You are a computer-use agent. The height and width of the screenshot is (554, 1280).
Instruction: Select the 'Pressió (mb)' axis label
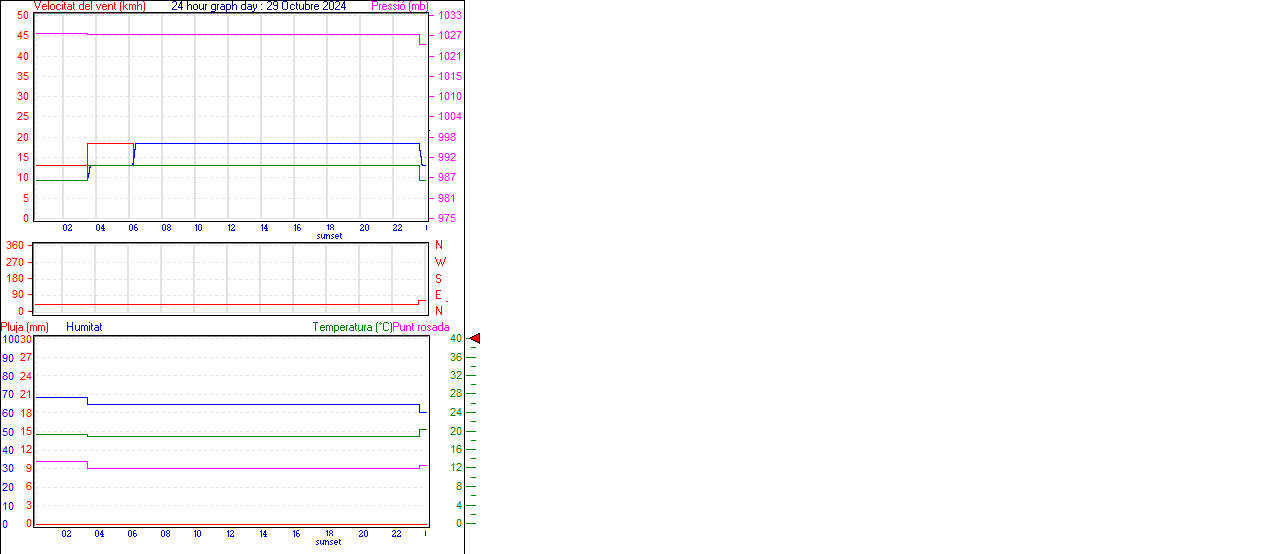click(399, 6)
